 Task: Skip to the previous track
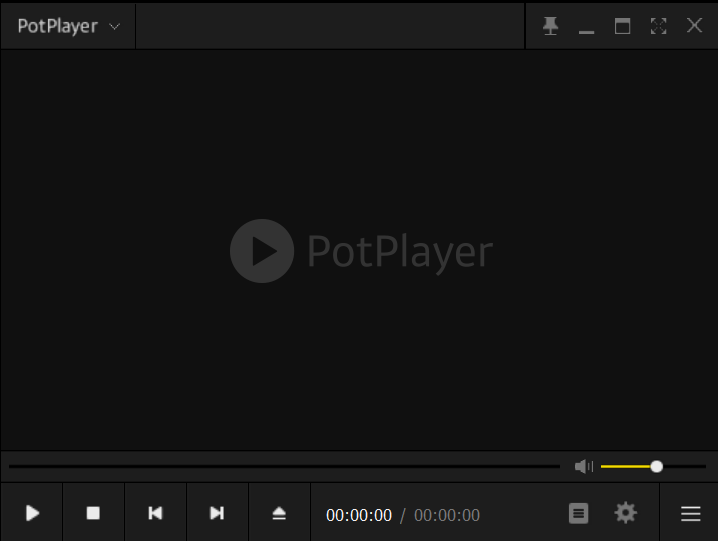tap(156, 513)
